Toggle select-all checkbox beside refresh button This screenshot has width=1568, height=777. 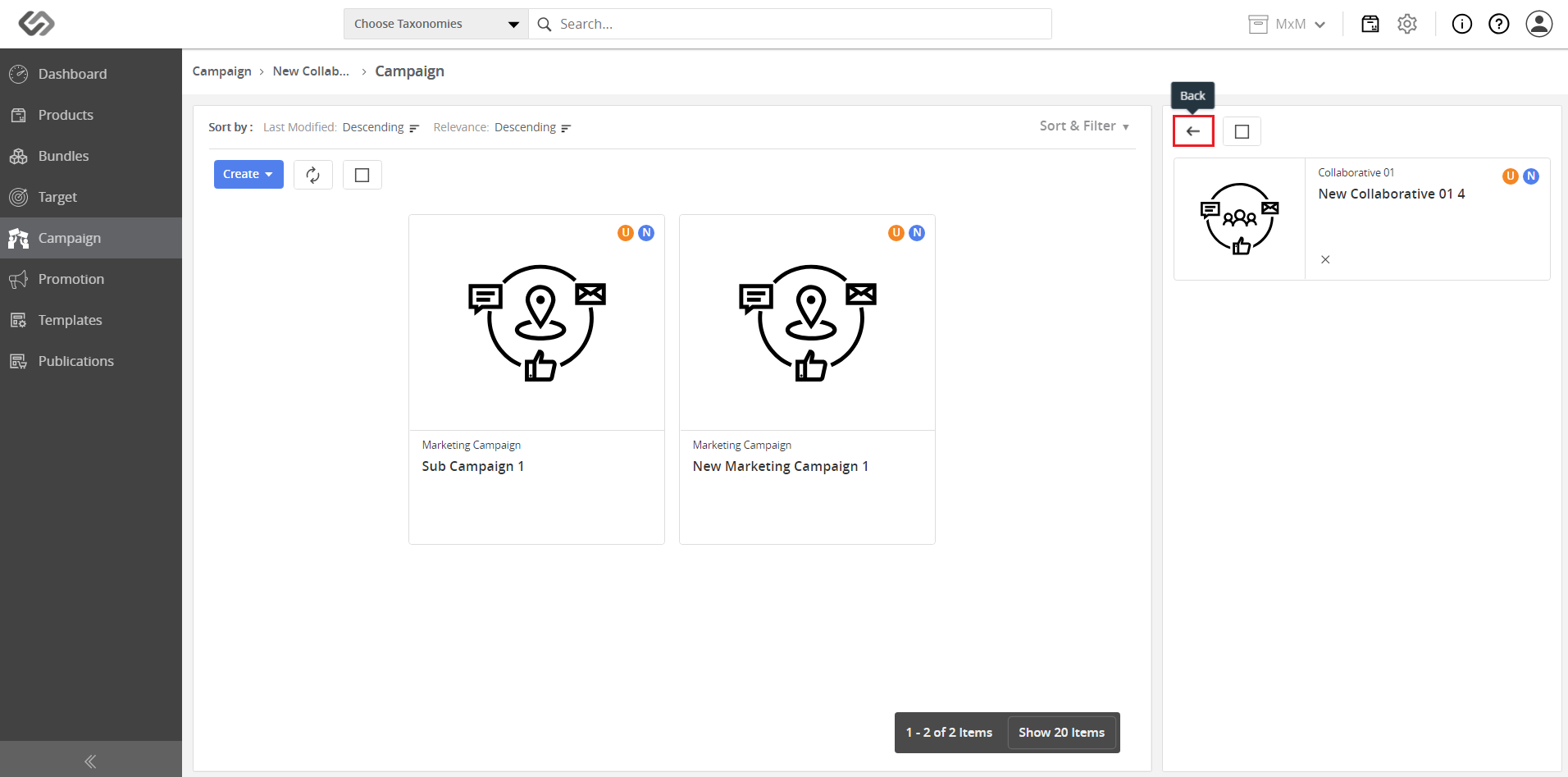coord(362,175)
